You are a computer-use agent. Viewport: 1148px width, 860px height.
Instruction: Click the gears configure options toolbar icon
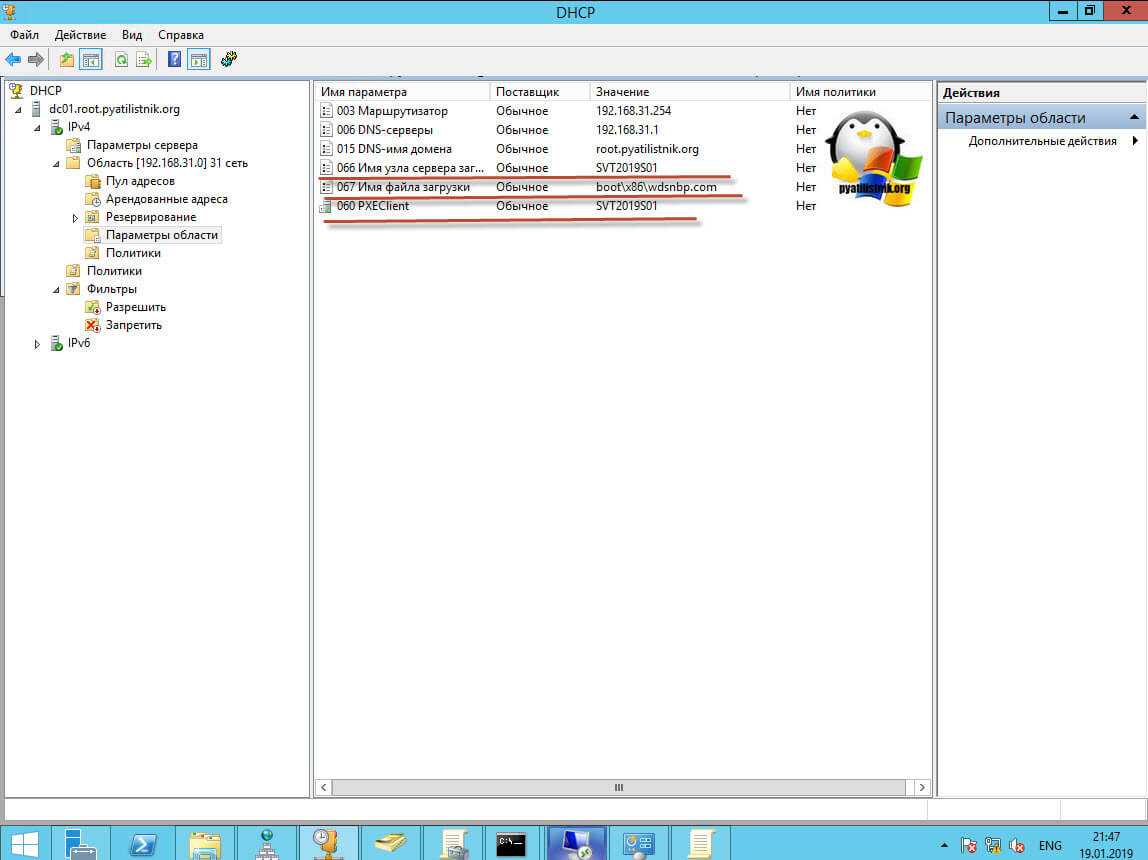[x=229, y=60]
